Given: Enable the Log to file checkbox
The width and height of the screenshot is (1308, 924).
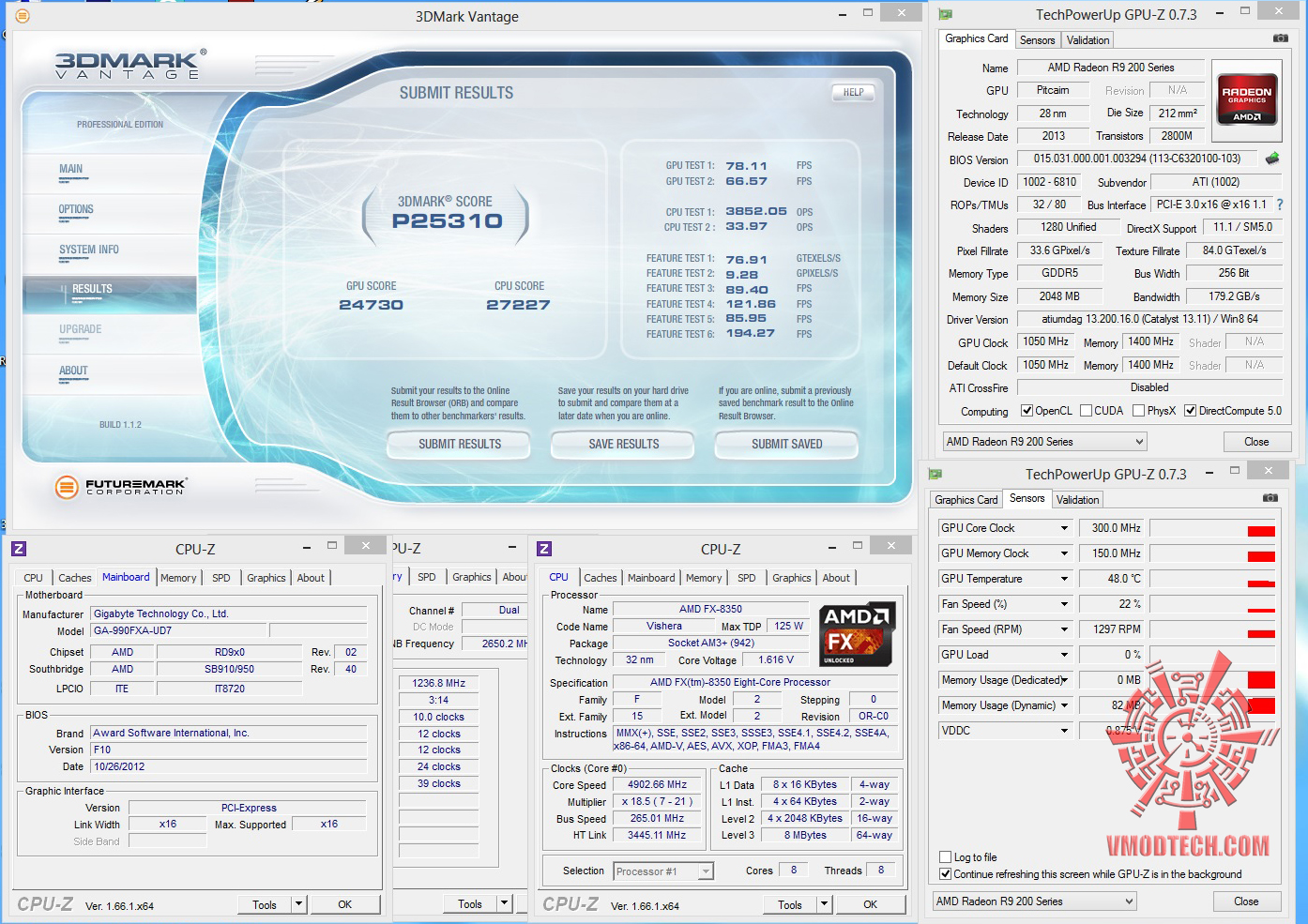Looking at the screenshot, I should [x=945, y=857].
